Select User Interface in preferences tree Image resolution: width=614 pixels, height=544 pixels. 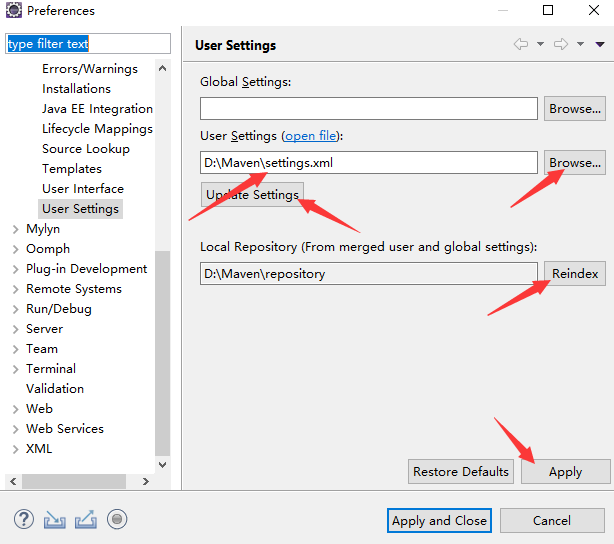[83, 189]
